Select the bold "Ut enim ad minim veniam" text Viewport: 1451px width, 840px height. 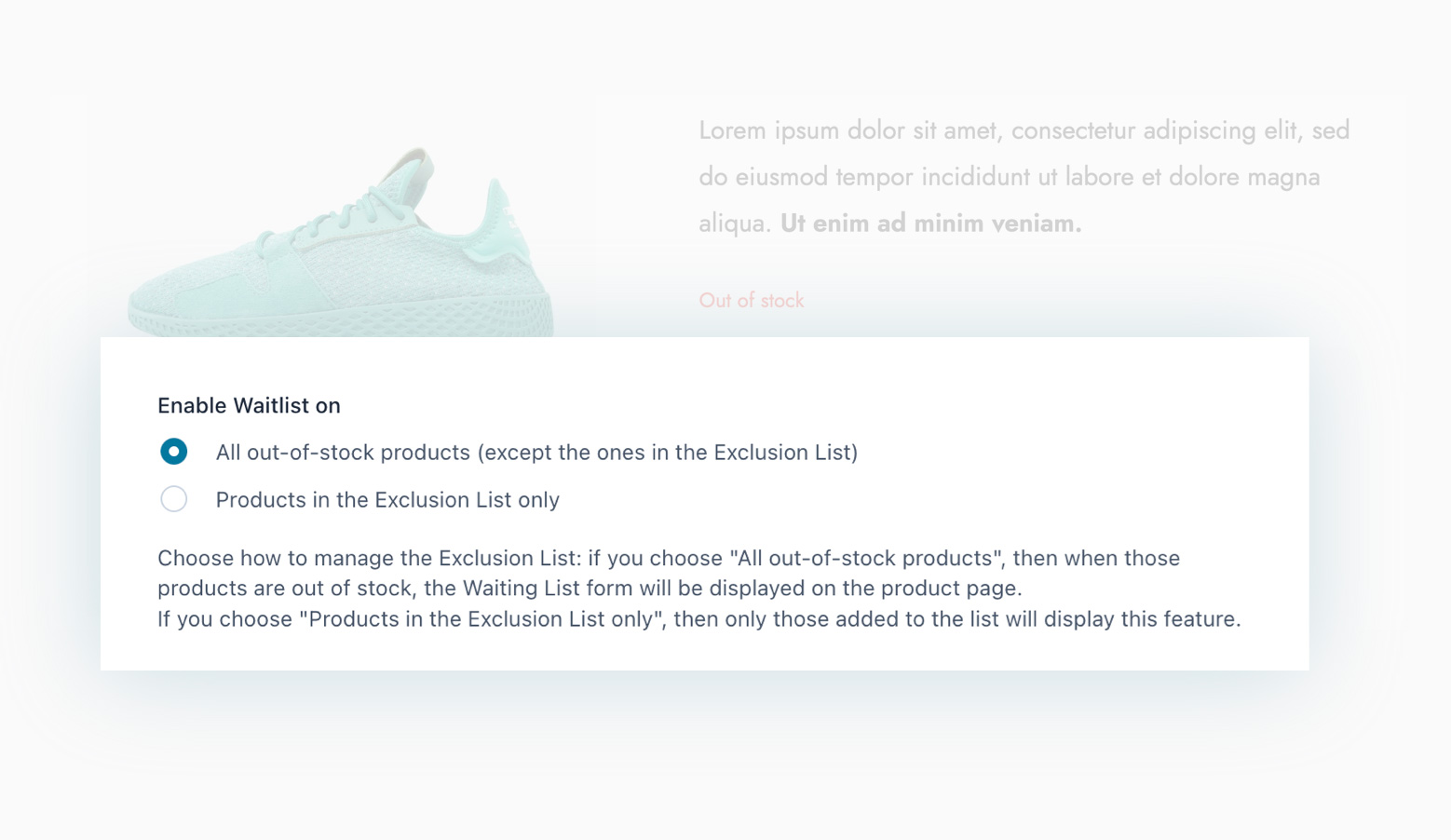[929, 223]
